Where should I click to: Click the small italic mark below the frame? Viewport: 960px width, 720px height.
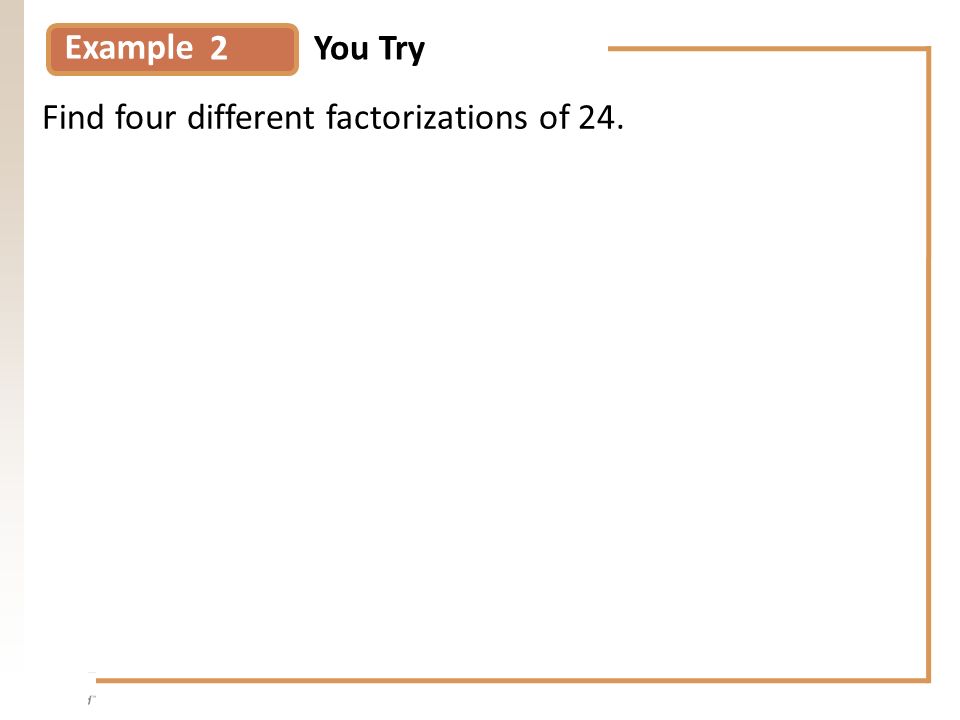pos(92,699)
